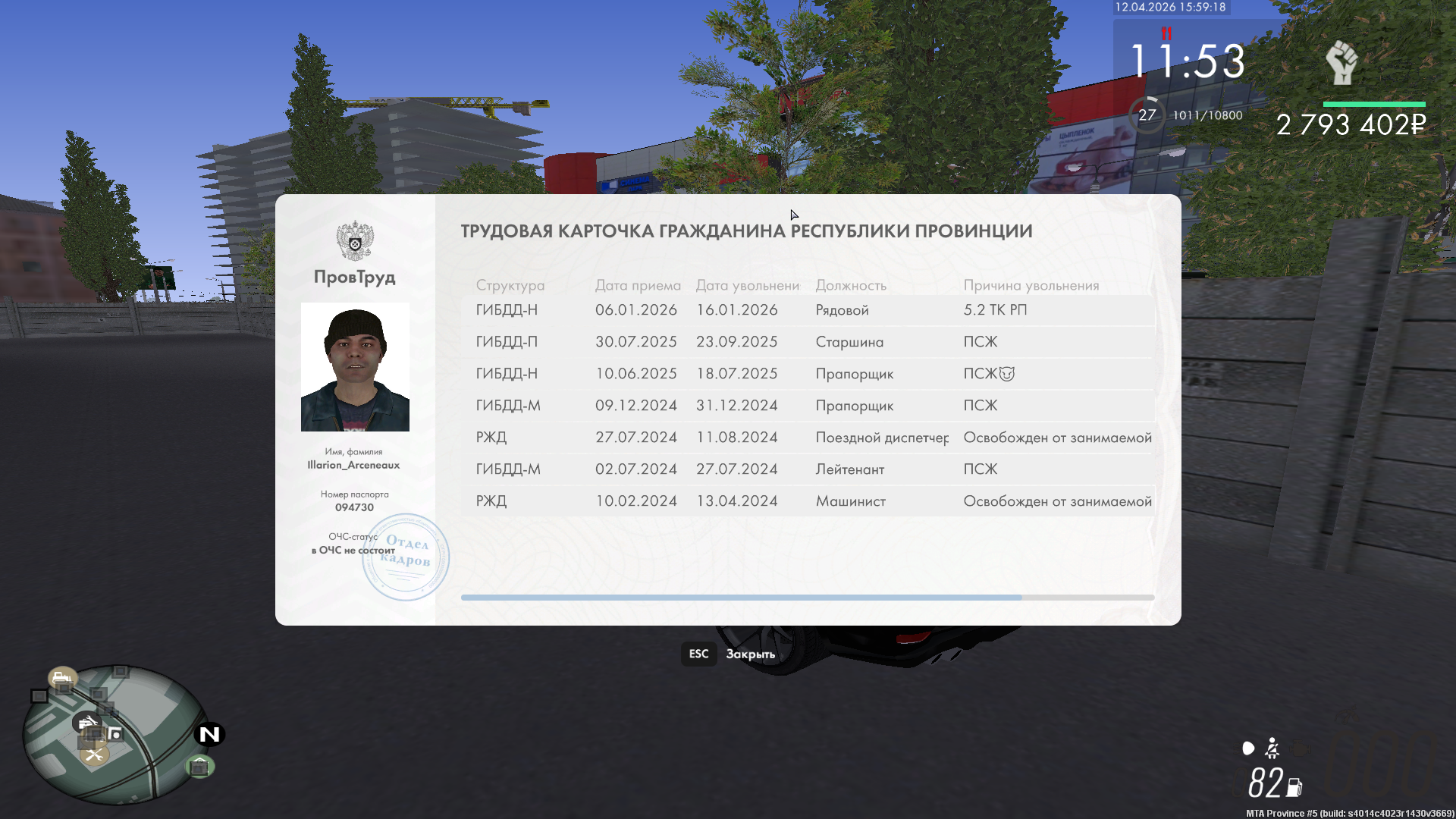Click the headlight indicator icon
The height and width of the screenshot is (819, 1456).
(1248, 749)
